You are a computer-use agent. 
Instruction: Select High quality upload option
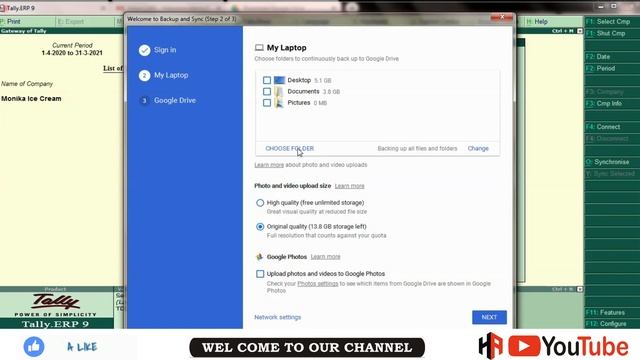click(x=260, y=203)
